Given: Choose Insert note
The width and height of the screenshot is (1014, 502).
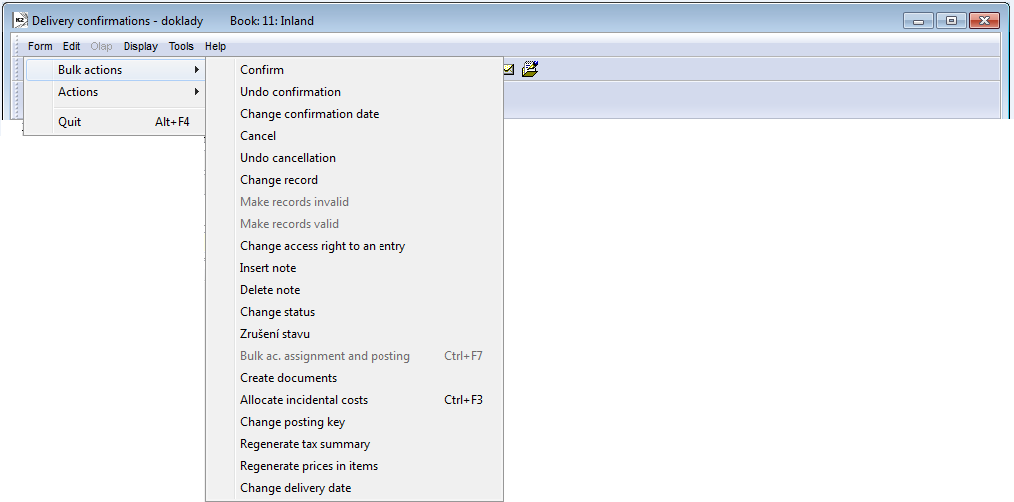Looking at the screenshot, I should 268,268.
